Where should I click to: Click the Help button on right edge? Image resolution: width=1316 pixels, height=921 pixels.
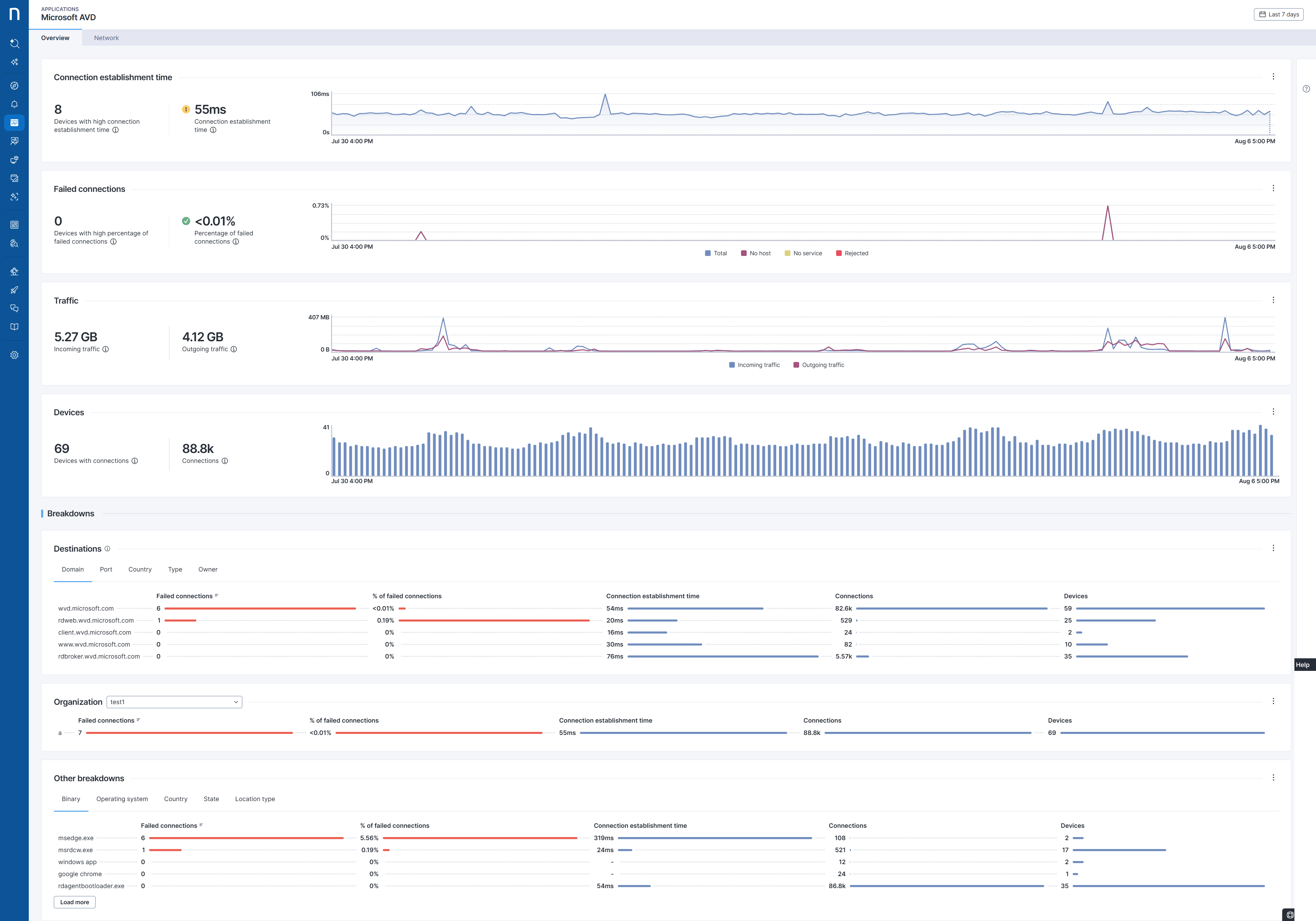coord(1303,665)
